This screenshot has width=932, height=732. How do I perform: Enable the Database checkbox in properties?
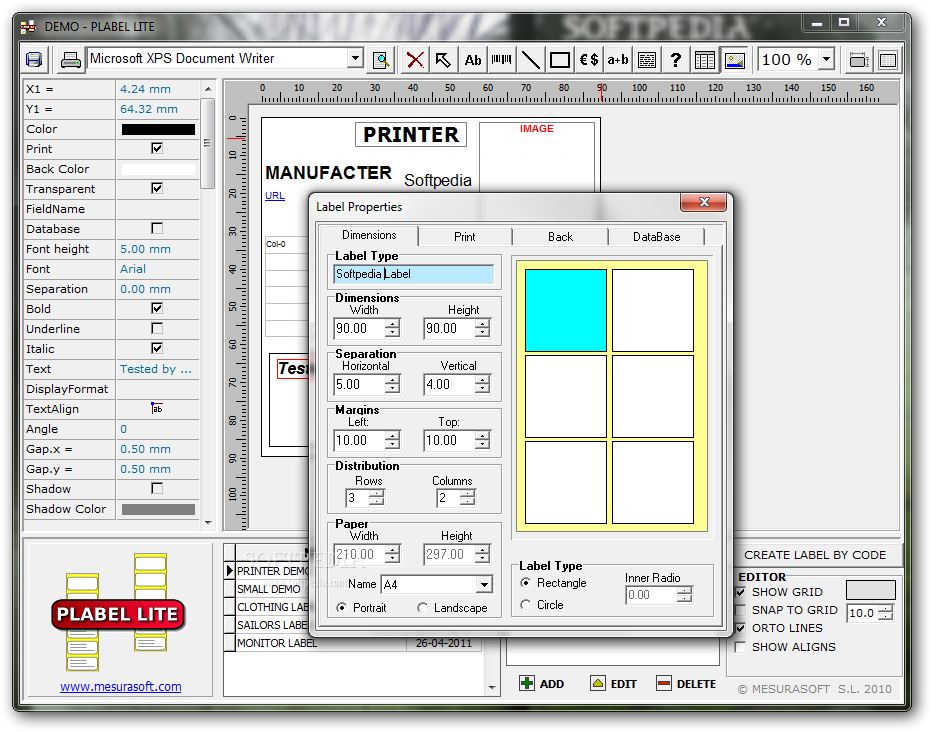click(157, 228)
